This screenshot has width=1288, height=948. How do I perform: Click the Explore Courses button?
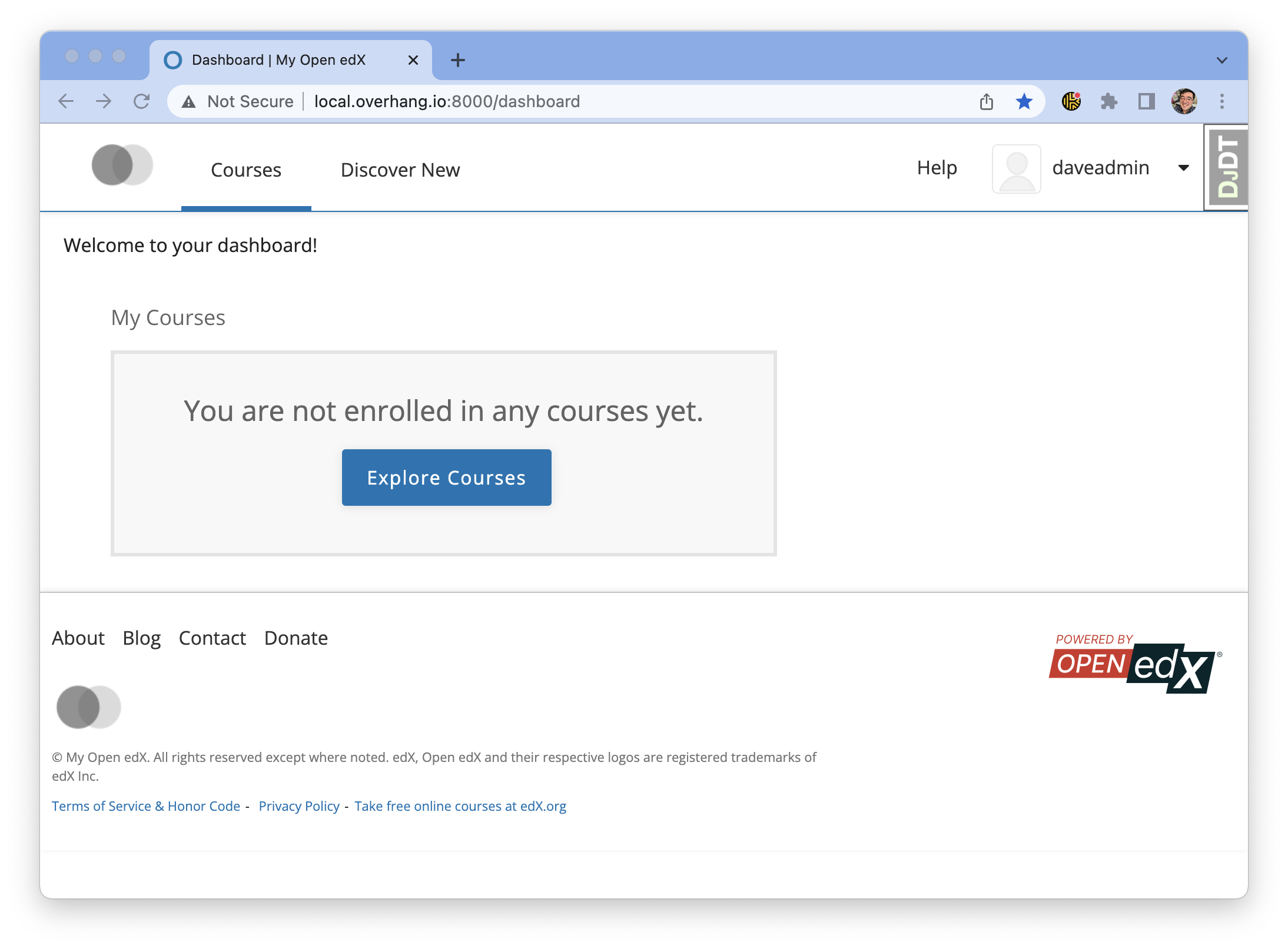[x=446, y=477]
